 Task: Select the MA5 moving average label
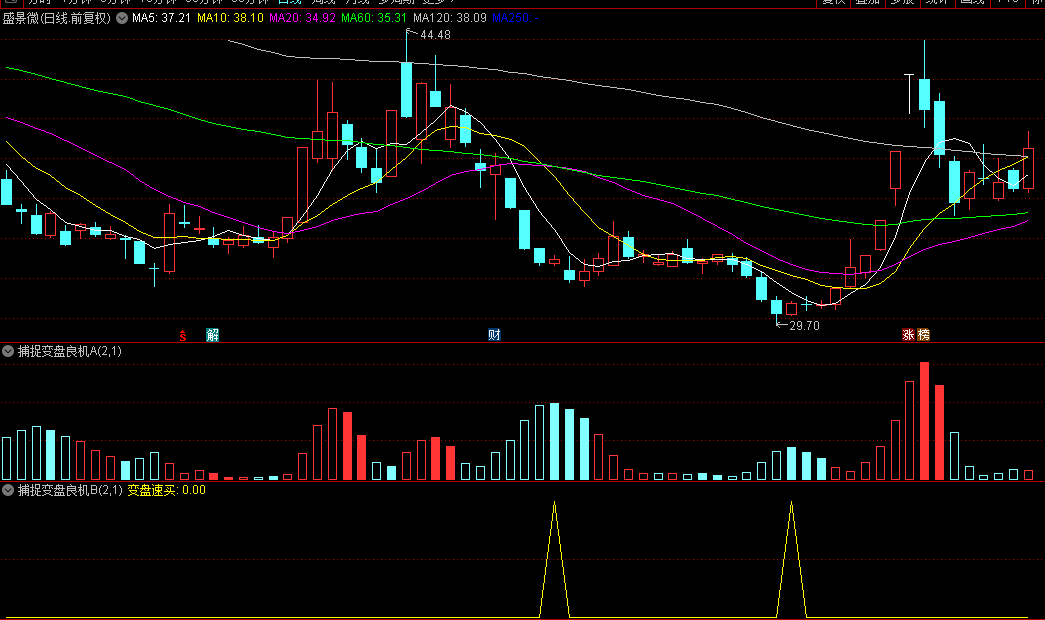click(x=161, y=18)
